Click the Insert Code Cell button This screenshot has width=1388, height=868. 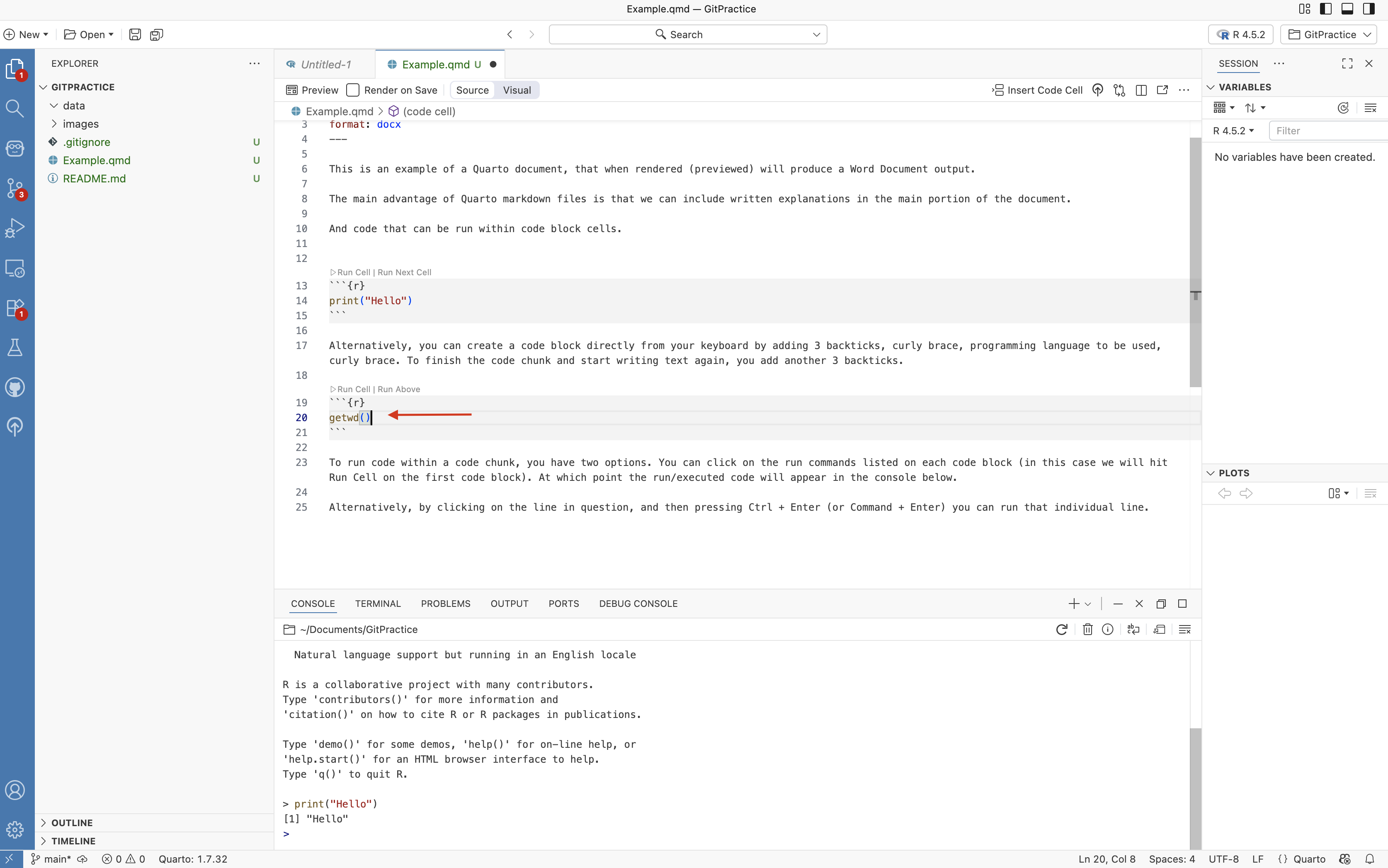coord(1037,90)
